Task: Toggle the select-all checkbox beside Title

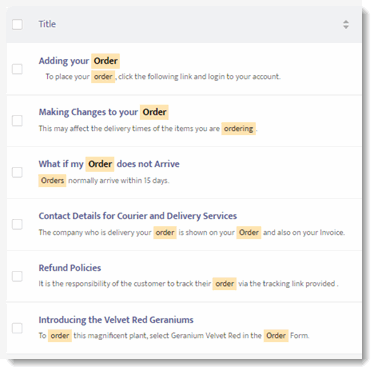Action: (x=17, y=24)
